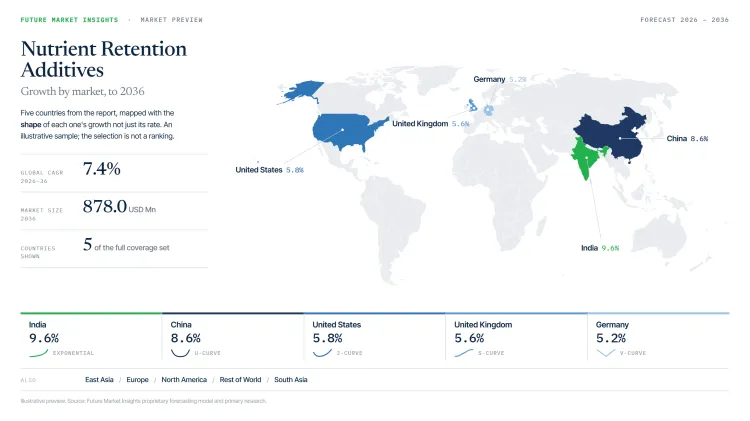
Task: Click the 9.6% value in India card
Action: 44,338
